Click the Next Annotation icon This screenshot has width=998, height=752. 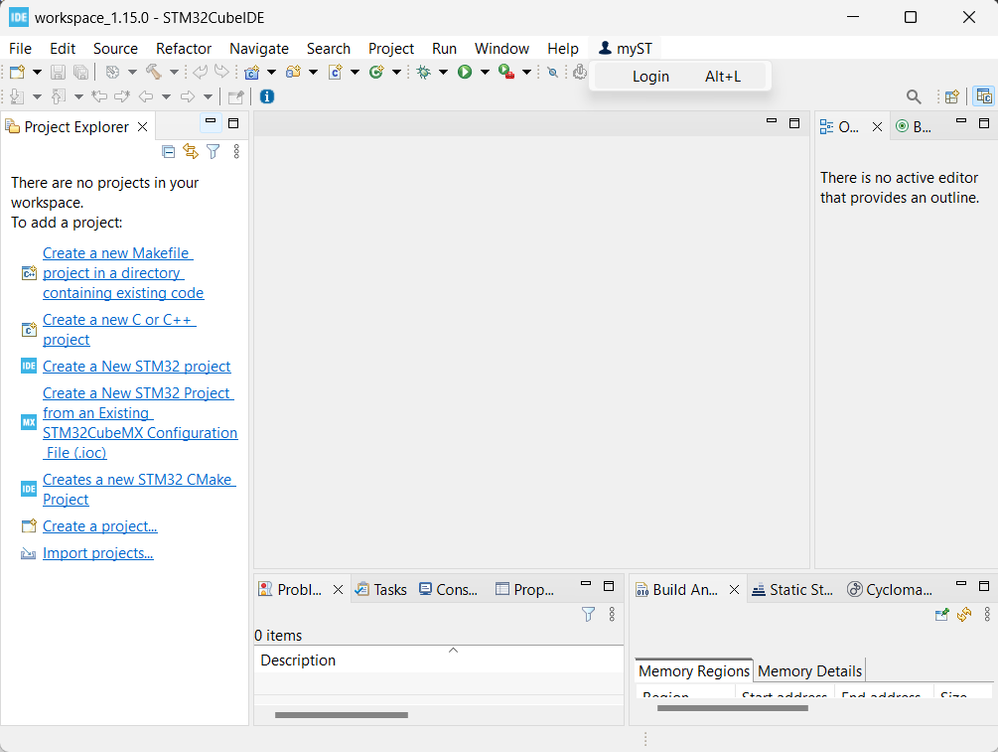pos(17,96)
